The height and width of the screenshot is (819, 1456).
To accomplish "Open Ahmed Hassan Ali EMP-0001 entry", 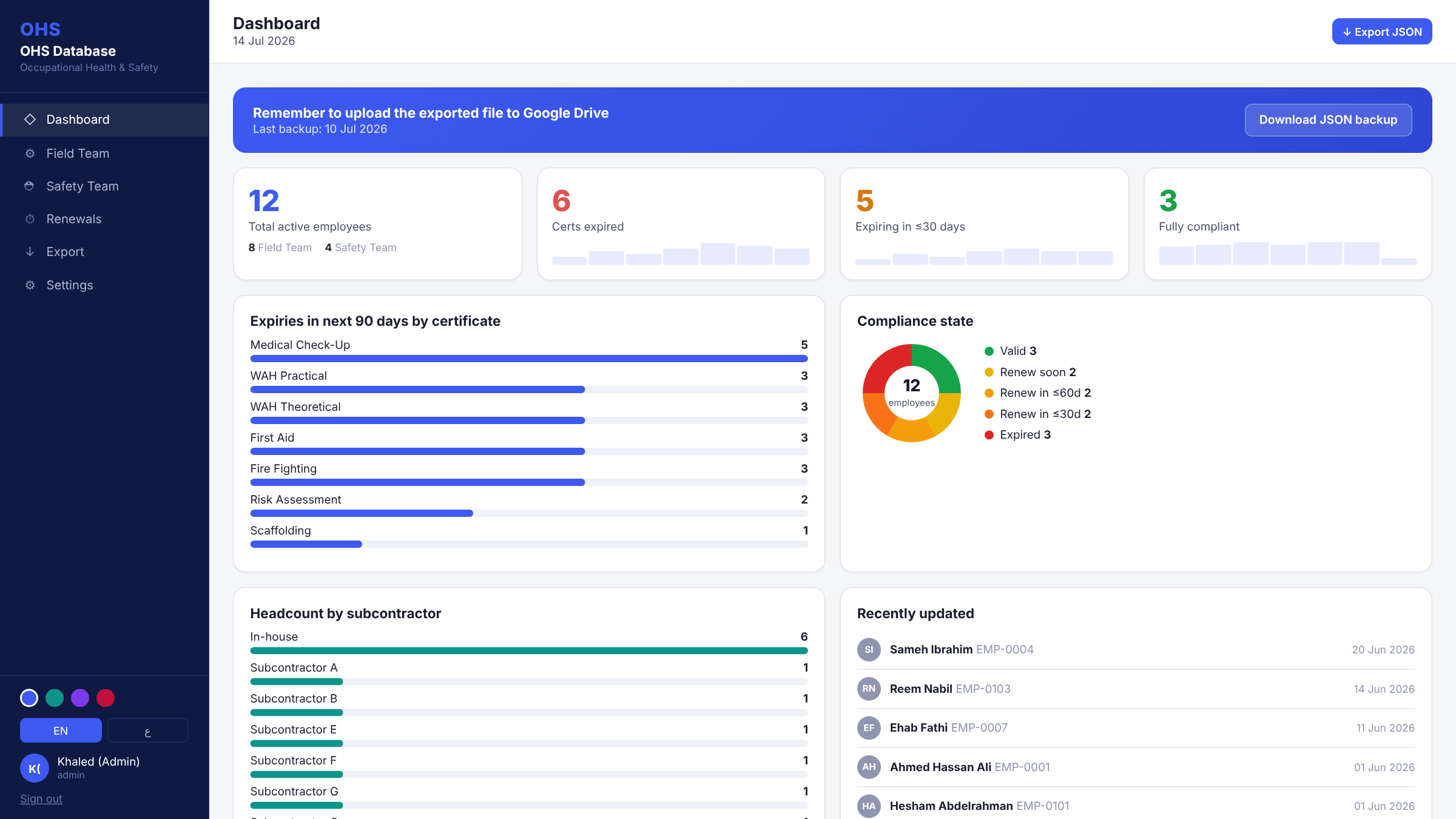I will (x=1136, y=767).
